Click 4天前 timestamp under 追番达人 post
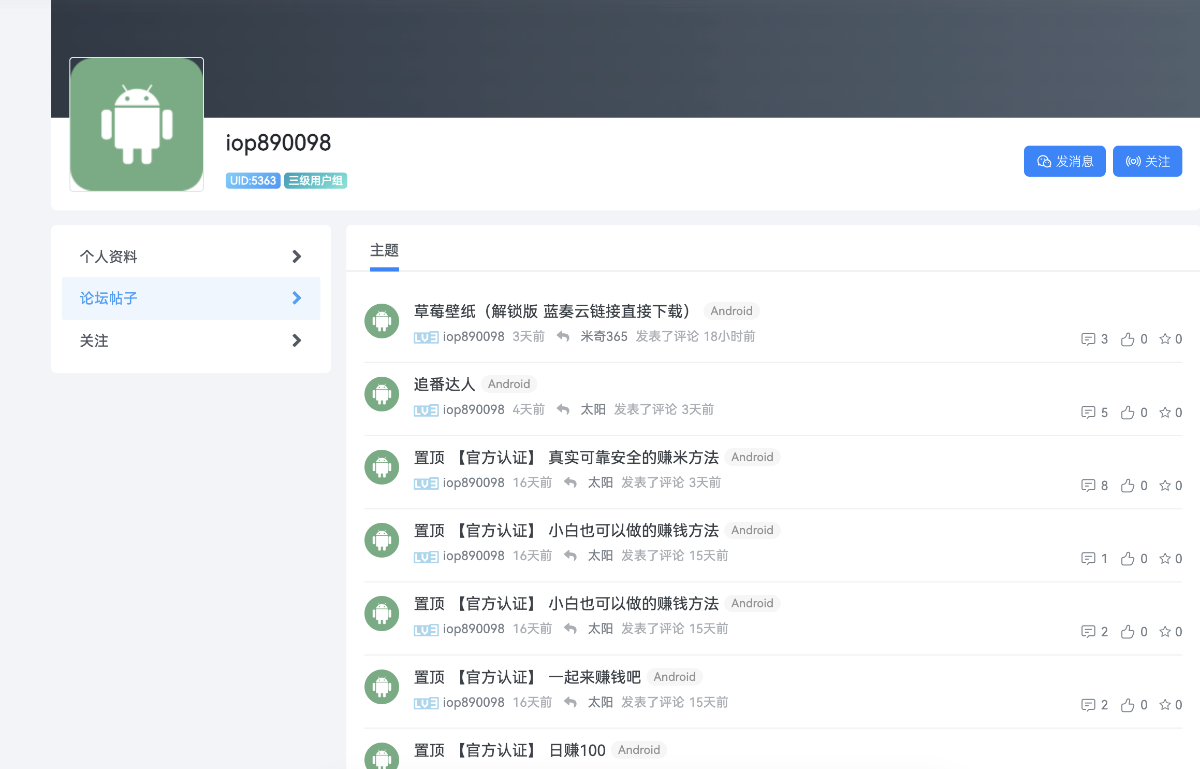 tap(528, 410)
